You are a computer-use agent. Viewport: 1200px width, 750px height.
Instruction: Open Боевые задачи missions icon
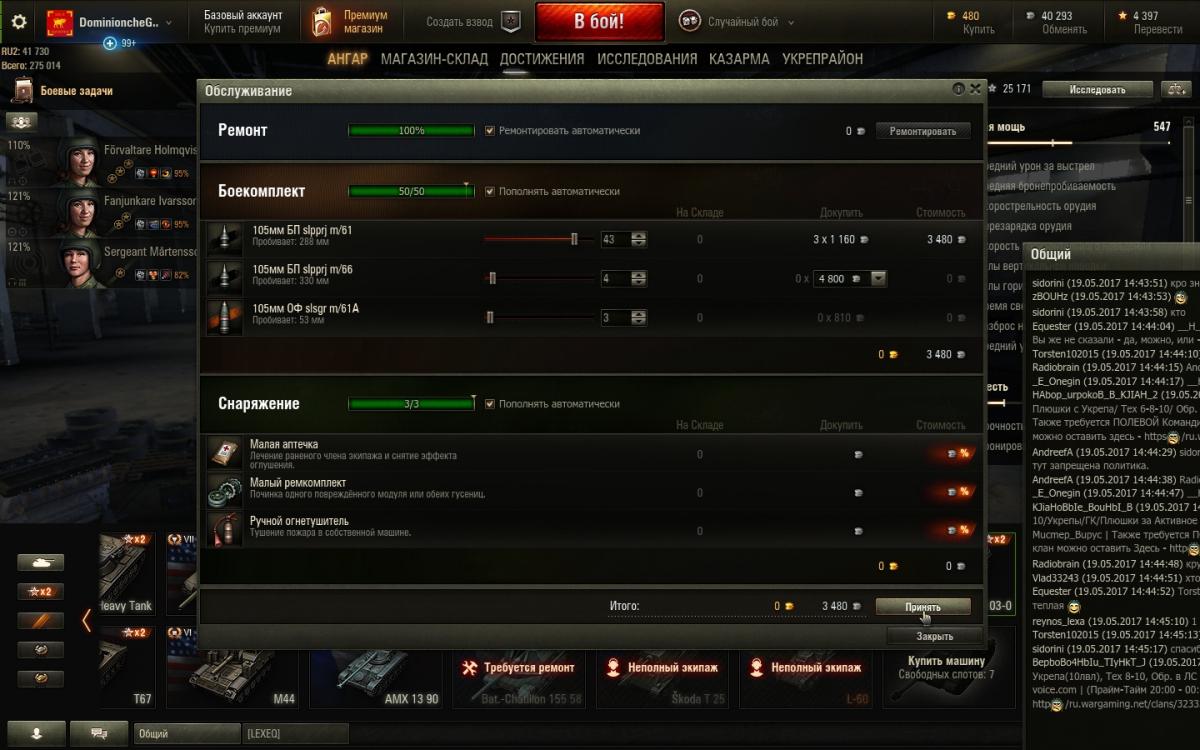(22, 91)
